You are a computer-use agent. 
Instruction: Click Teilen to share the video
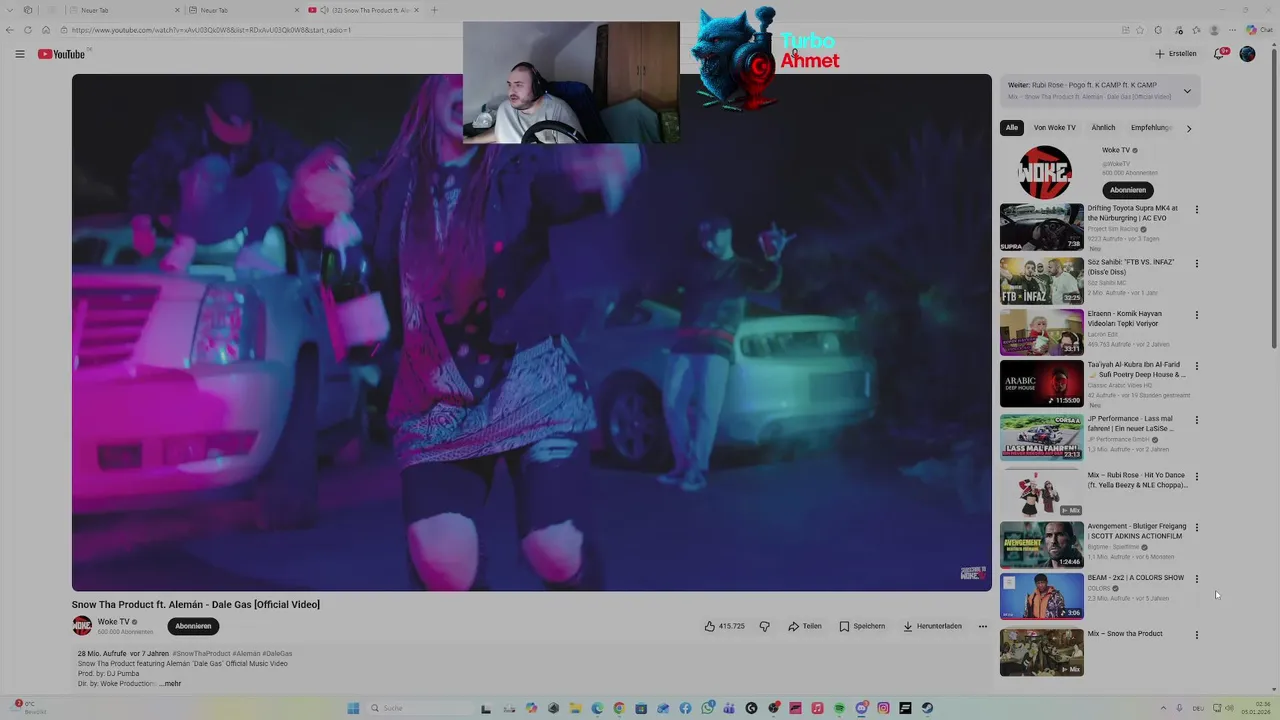[x=805, y=626]
